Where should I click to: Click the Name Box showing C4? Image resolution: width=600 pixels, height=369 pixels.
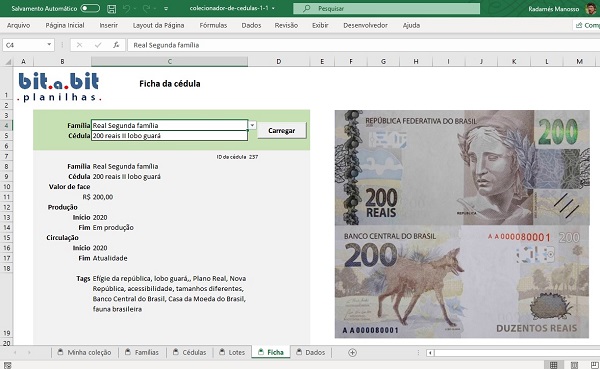24,45
